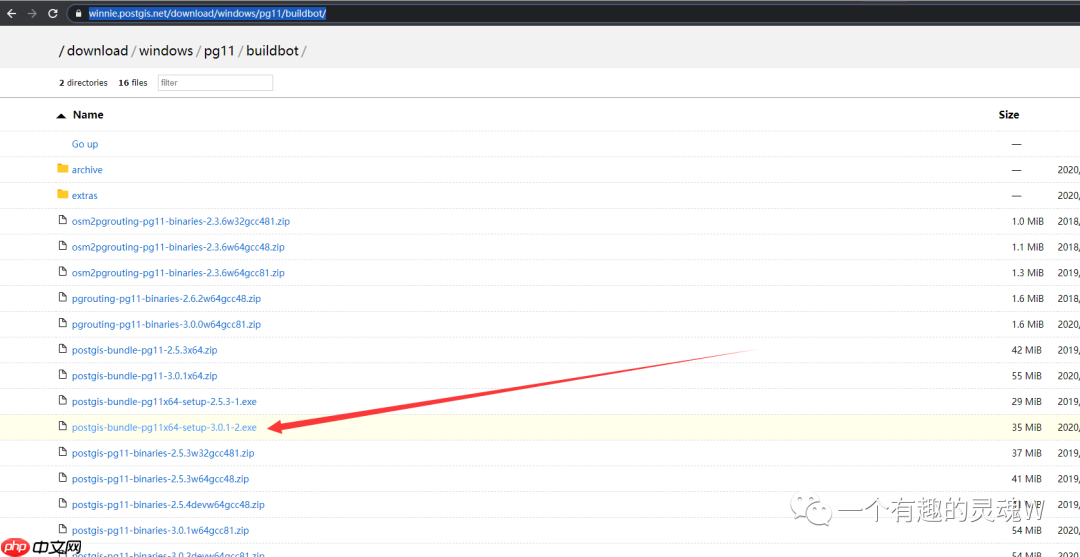This screenshot has width=1080, height=557.
Task: Download postgis-bundle-pg11x64-setup-2.5.3-1.exe
Action: [164, 401]
